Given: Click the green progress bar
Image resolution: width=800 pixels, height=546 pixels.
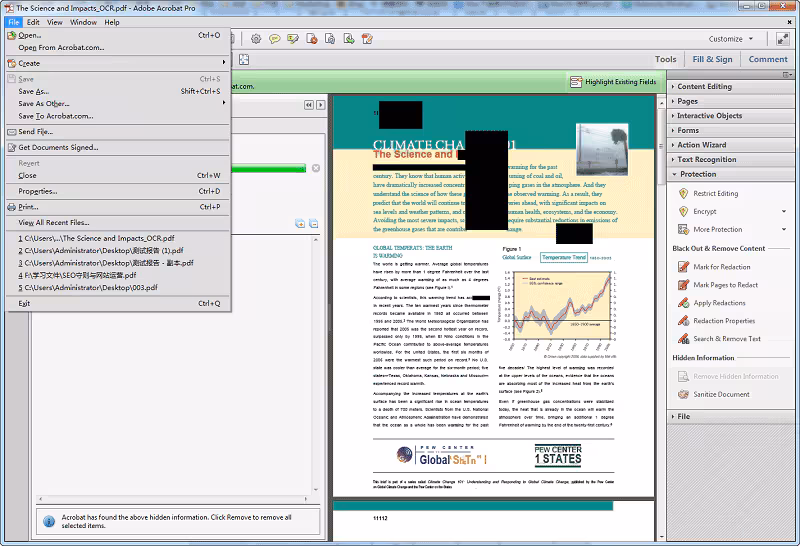Looking at the screenshot, I should click(x=268, y=168).
